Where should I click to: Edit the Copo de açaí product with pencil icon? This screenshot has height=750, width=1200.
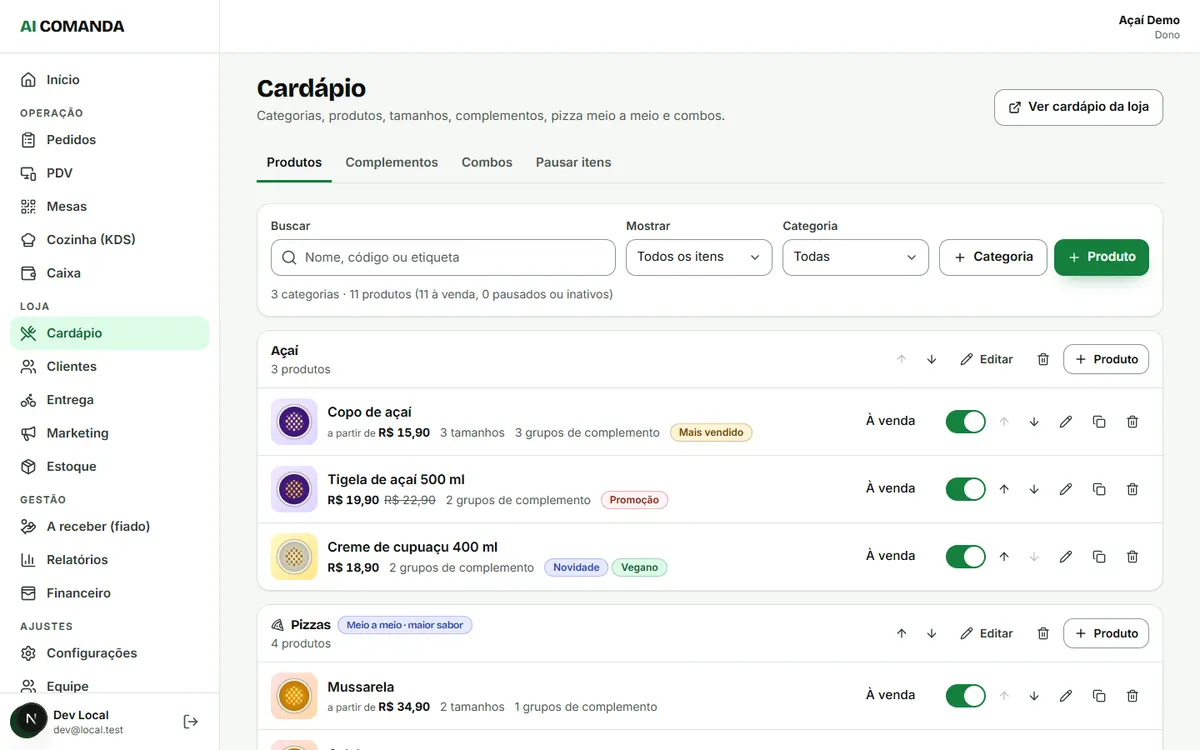tap(1066, 422)
